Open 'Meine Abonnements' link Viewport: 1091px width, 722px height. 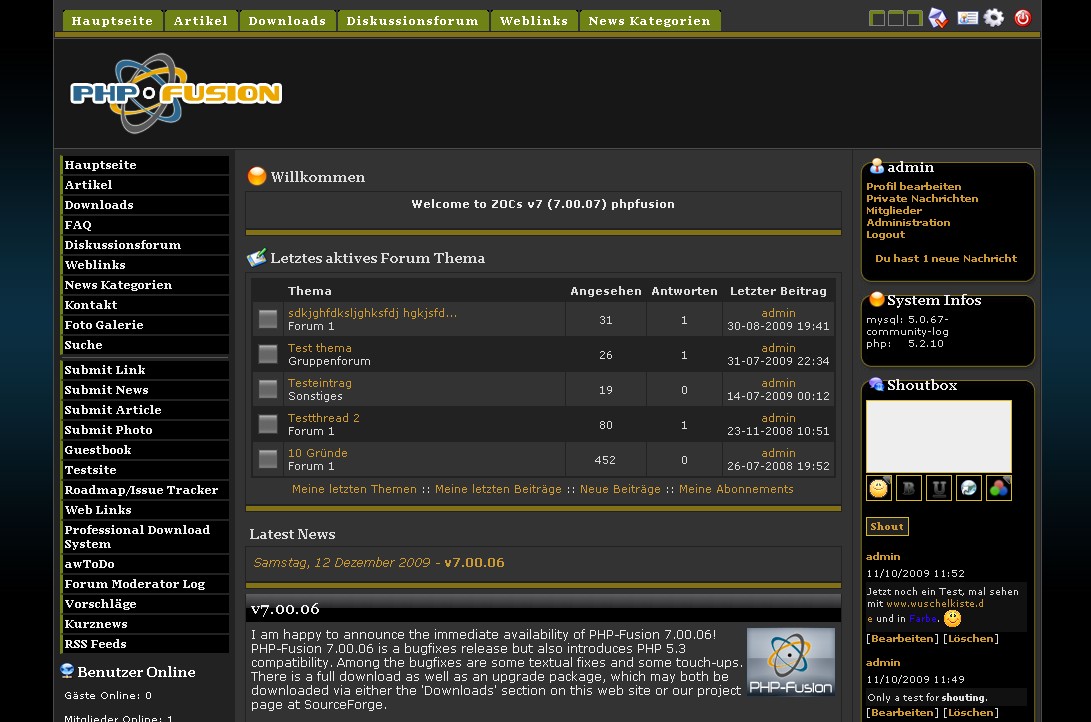[x=736, y=489]
